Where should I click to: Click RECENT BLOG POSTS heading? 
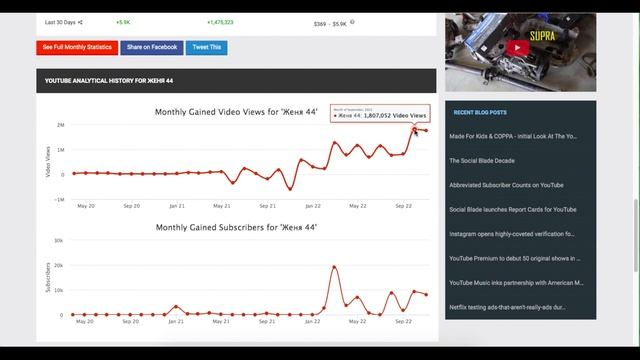point(480,113)
